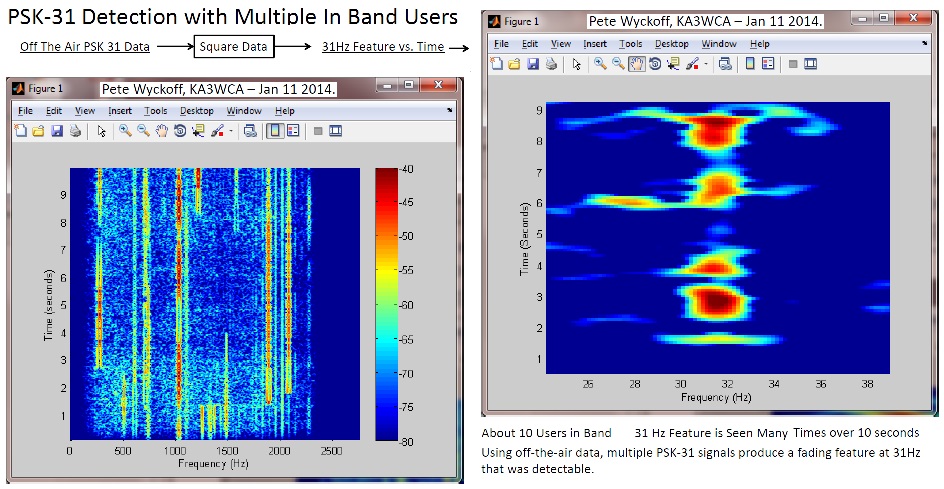Toggle the Pan hand tool in right figure

[637, 64]
